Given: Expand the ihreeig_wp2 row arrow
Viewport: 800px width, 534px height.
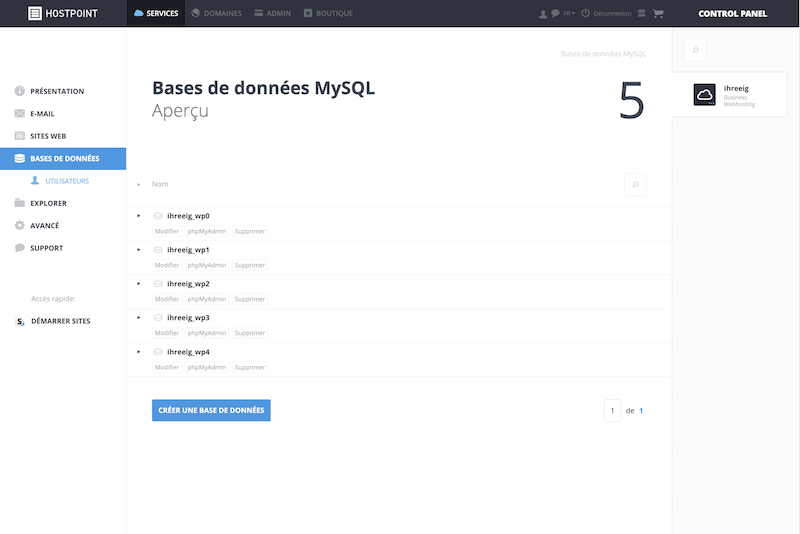Looking at the screenshot, I should tap(138, 284).
